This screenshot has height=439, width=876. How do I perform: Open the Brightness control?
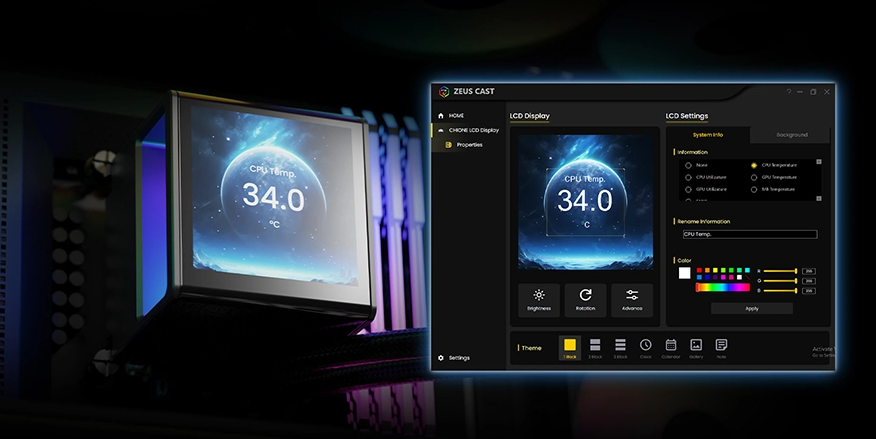539,300
